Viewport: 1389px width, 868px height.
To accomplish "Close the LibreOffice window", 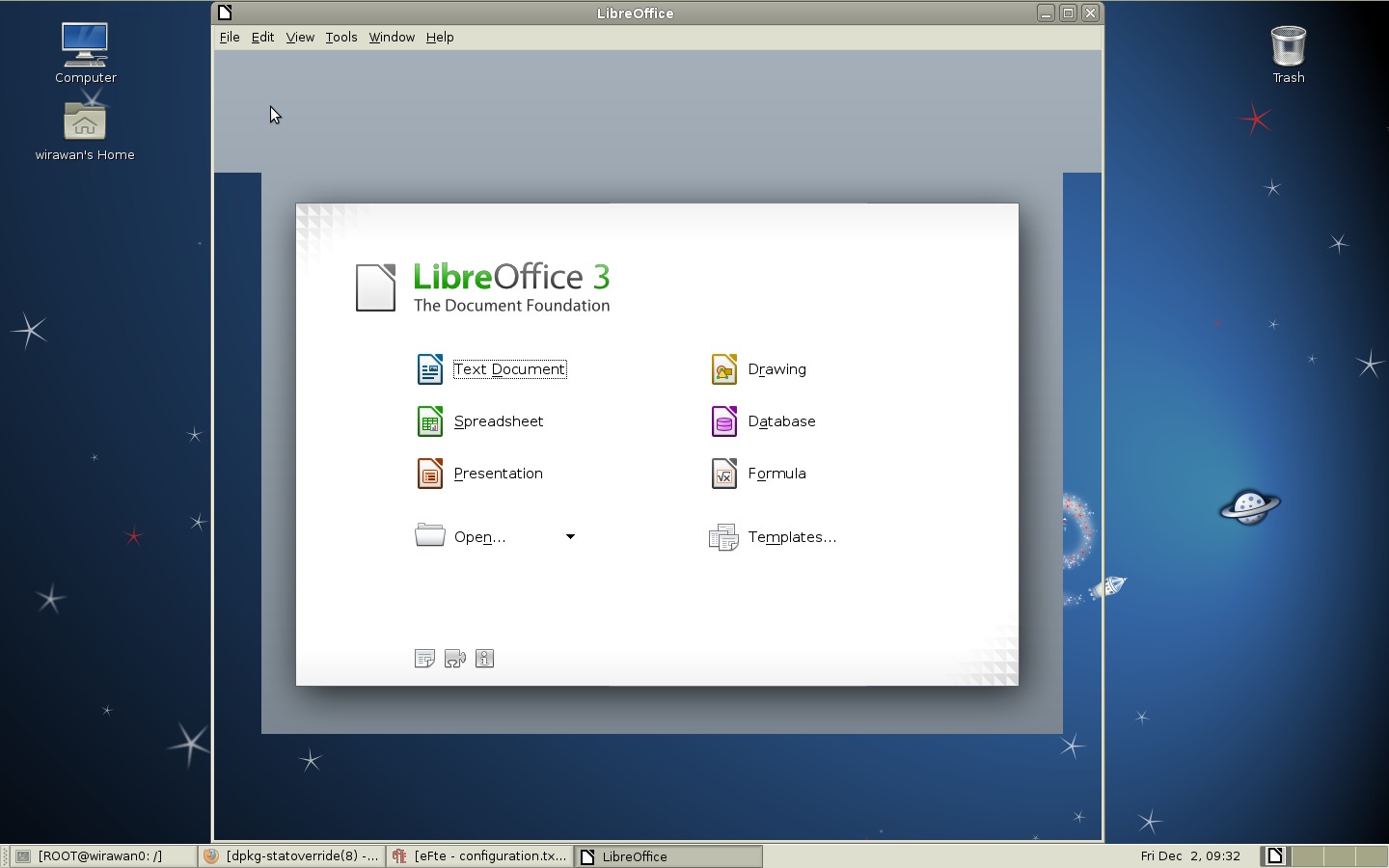I will 1090,13.
